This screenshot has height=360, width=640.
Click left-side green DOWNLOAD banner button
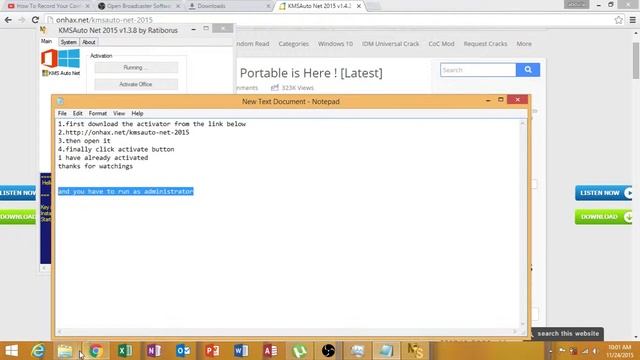(18, 217)
